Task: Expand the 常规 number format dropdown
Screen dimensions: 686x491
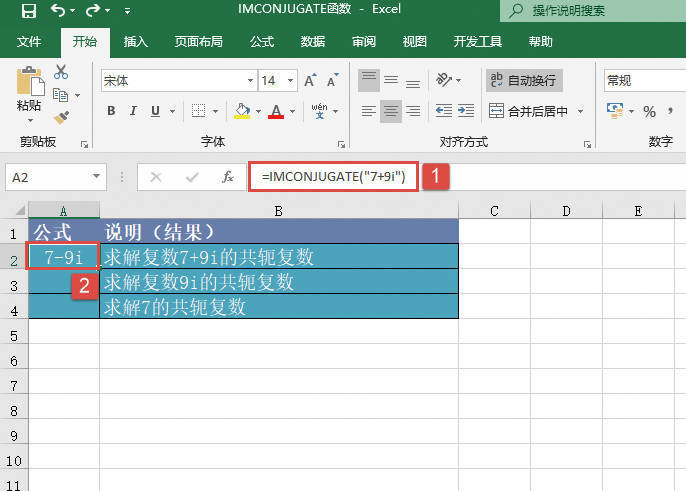Action: [x=644, y=80]
